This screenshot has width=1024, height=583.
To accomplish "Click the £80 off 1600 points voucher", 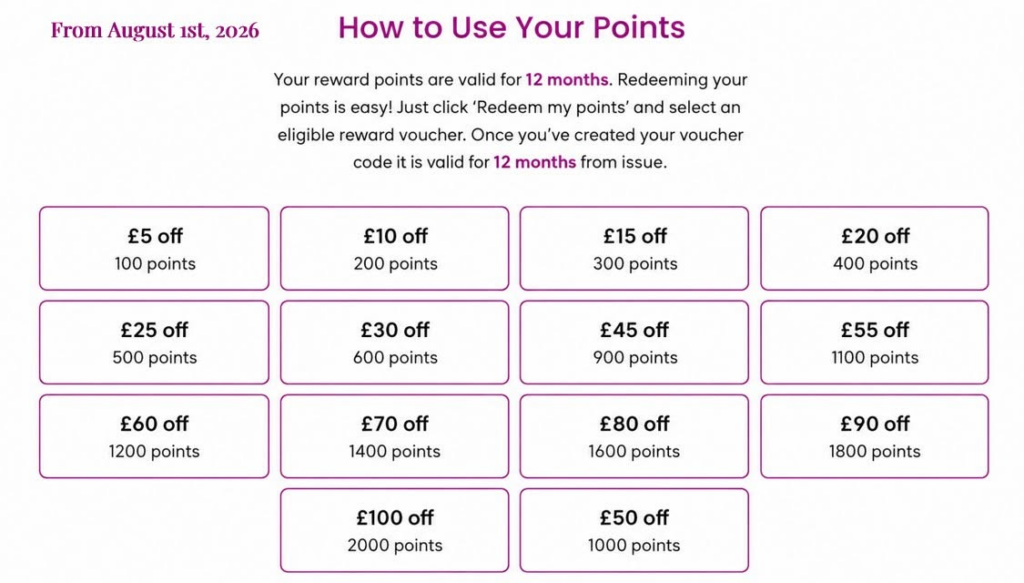I will tap(634, 436).
